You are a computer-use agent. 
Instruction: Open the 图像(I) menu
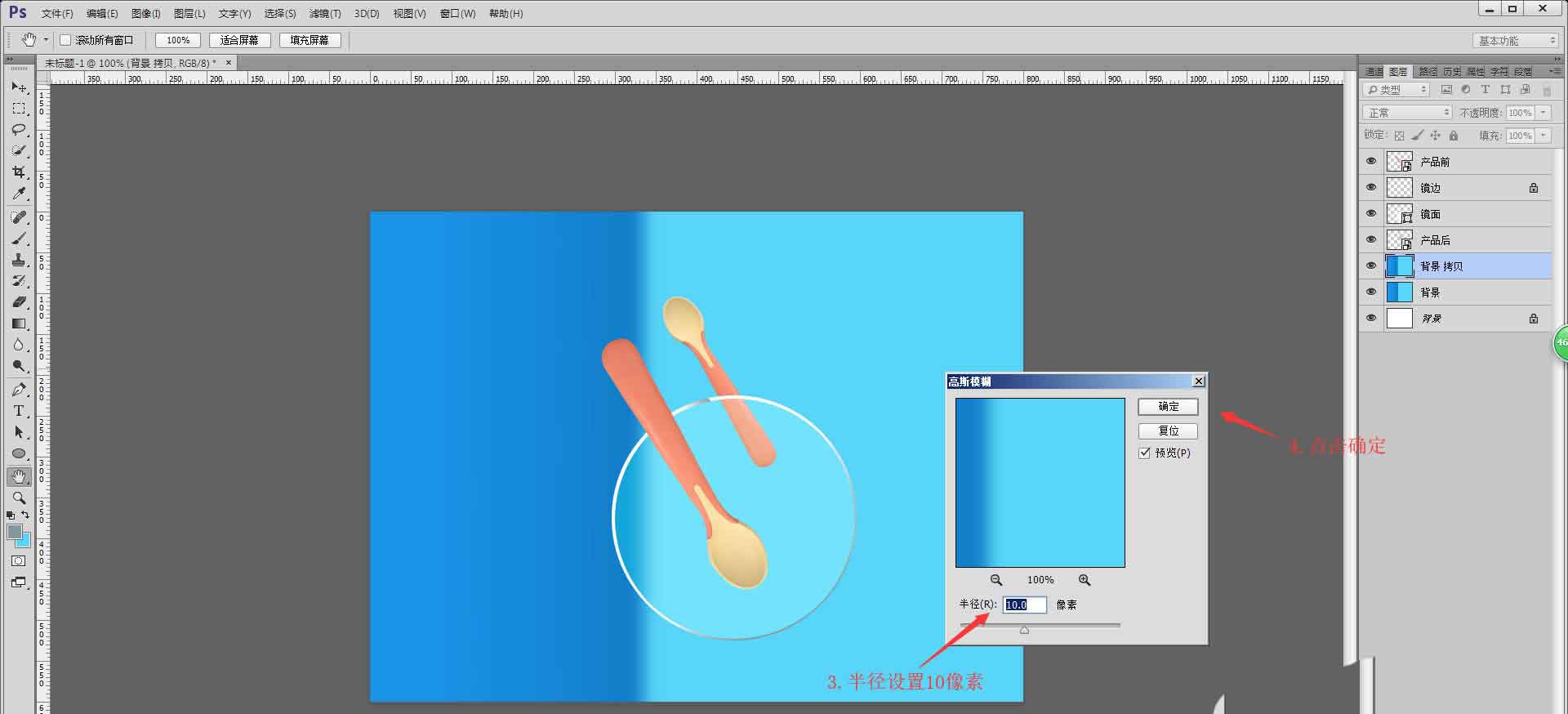[146, 14]
